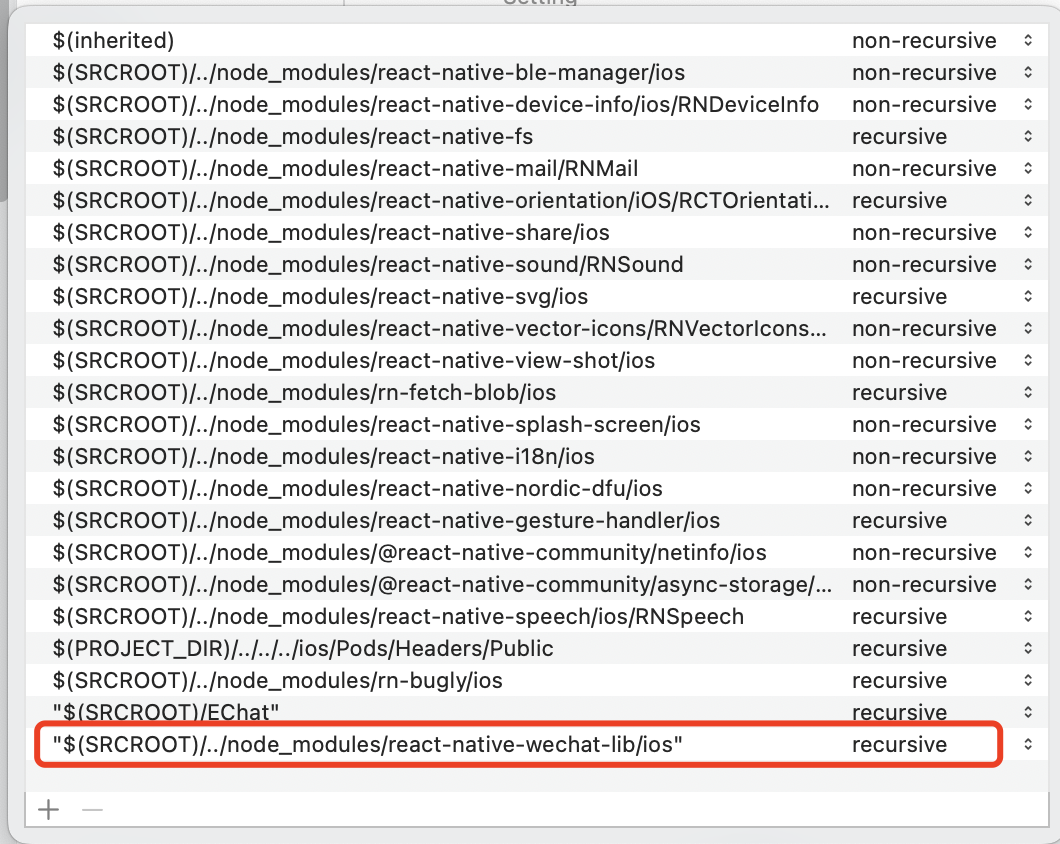The image size is (1060, 844).
Task: Select the react-native-gesture-handler/ios path
Action: click(387, 521)
